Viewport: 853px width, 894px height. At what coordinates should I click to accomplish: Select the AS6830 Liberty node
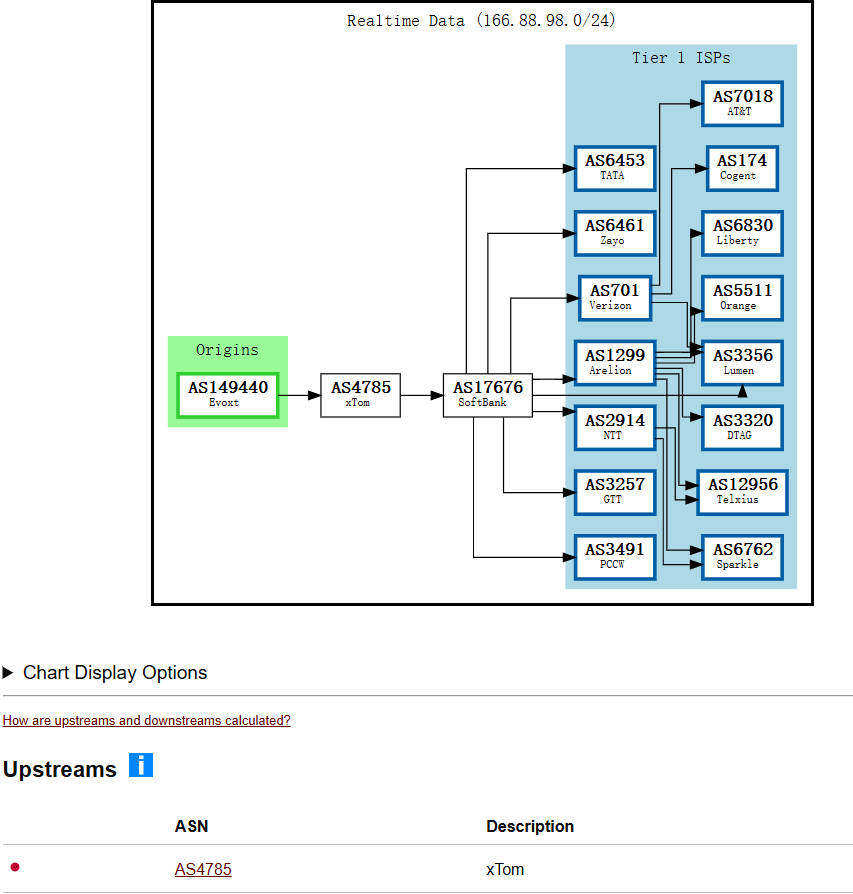pos(742,233)
